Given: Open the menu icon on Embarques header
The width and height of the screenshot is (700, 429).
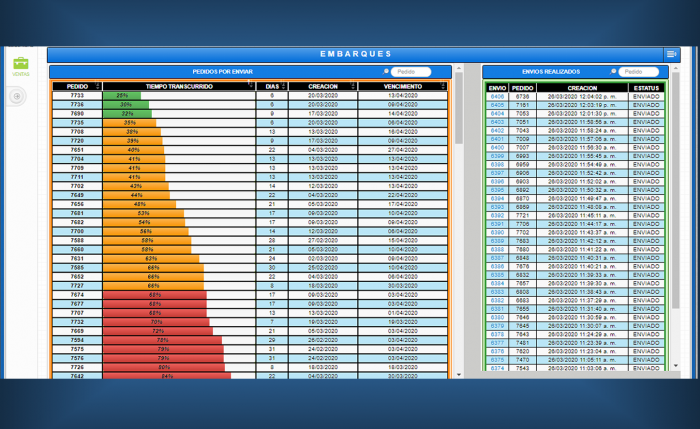Looking at the screenshot, I should (671, 54).
